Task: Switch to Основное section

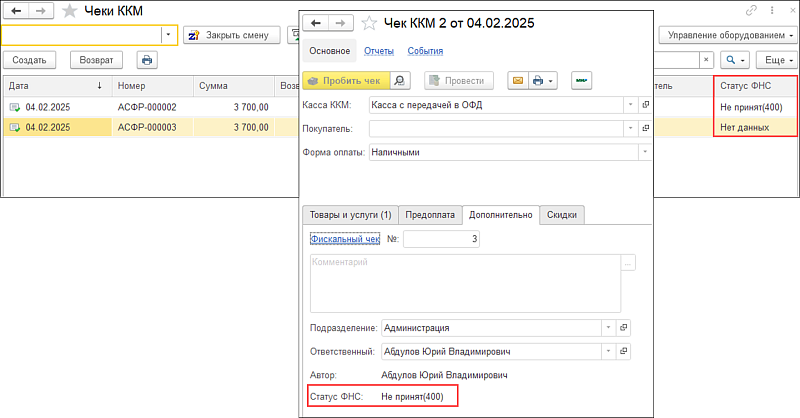Action: coord(330,51)
